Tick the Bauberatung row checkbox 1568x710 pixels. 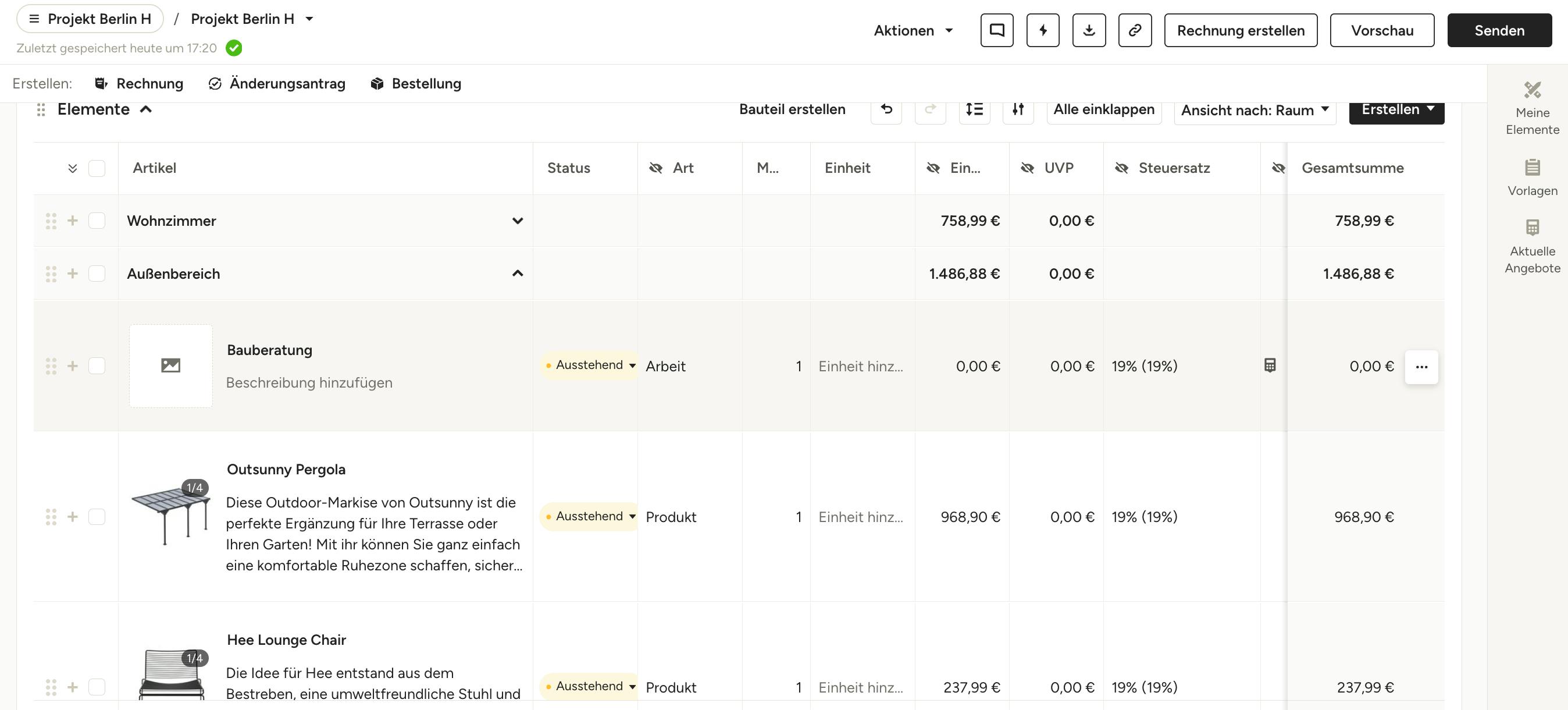point(97,366)
